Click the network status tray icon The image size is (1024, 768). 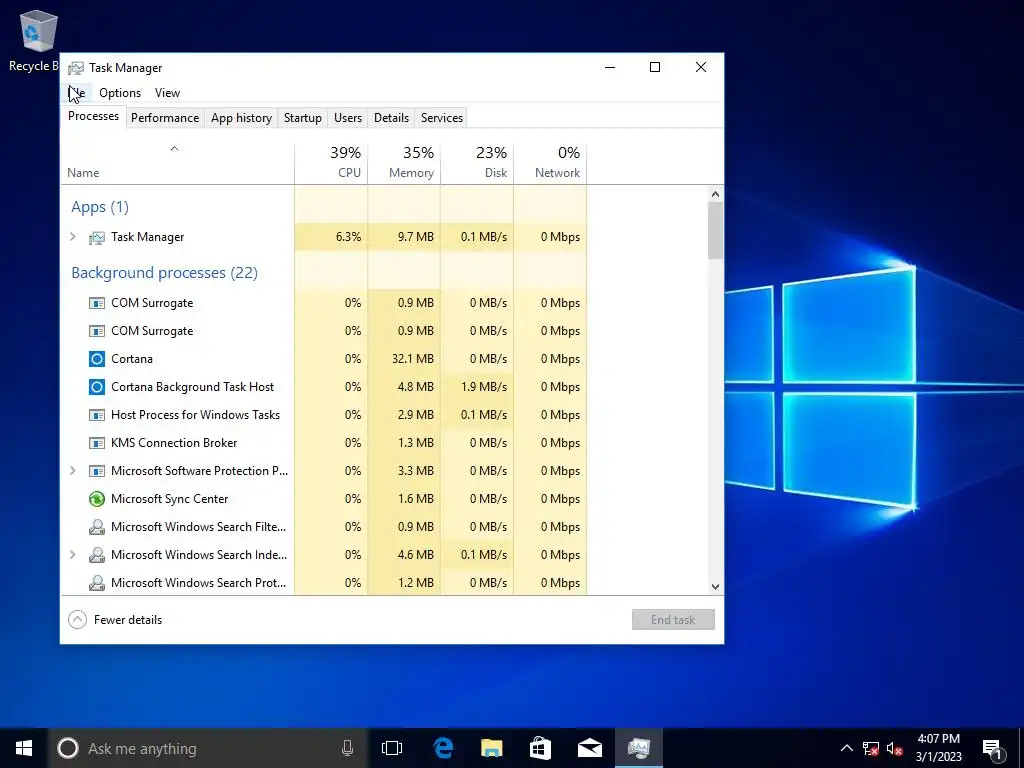click(x=871, y=748)
